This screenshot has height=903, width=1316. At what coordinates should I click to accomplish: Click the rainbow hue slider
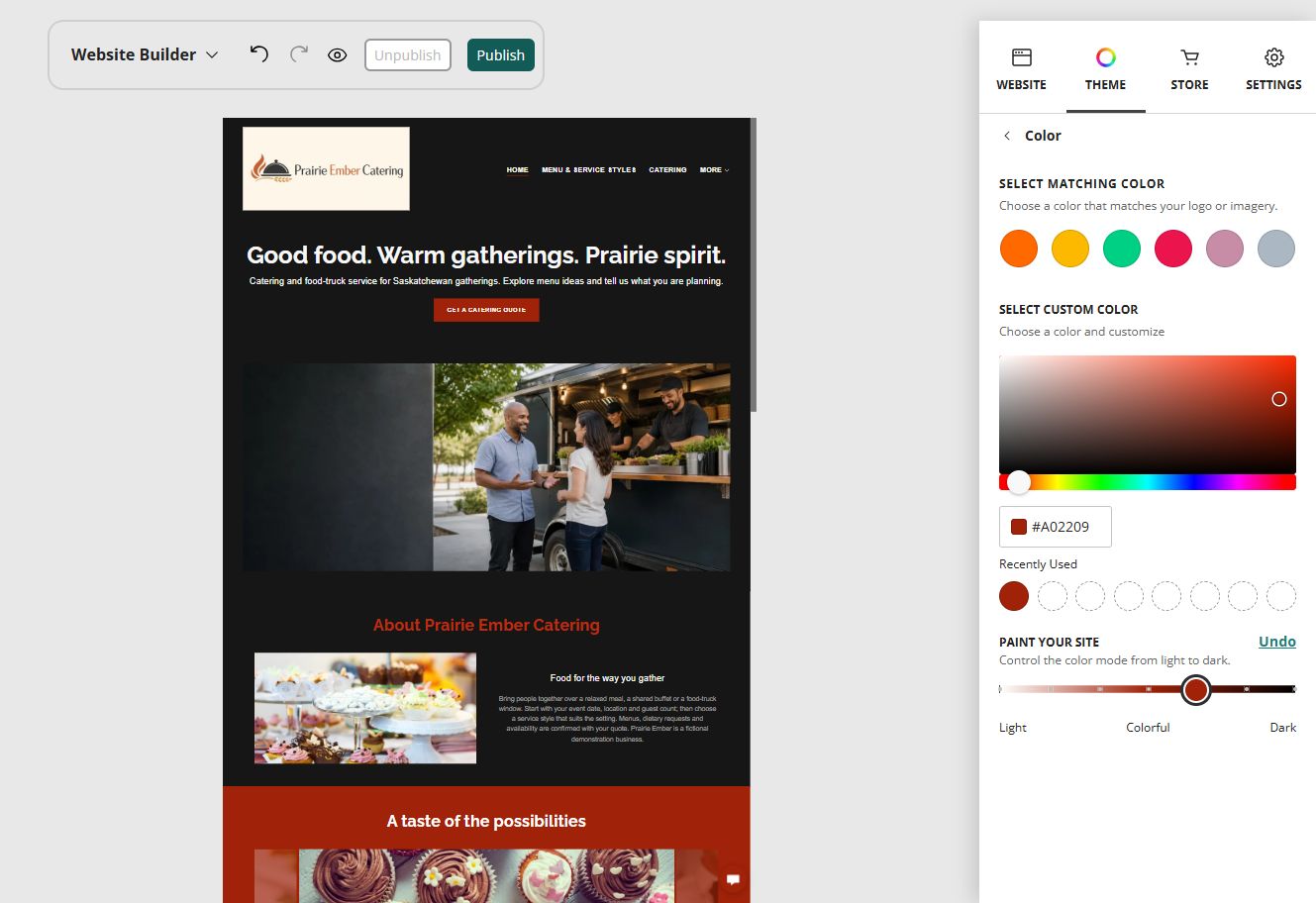[x=1148, y=482]
